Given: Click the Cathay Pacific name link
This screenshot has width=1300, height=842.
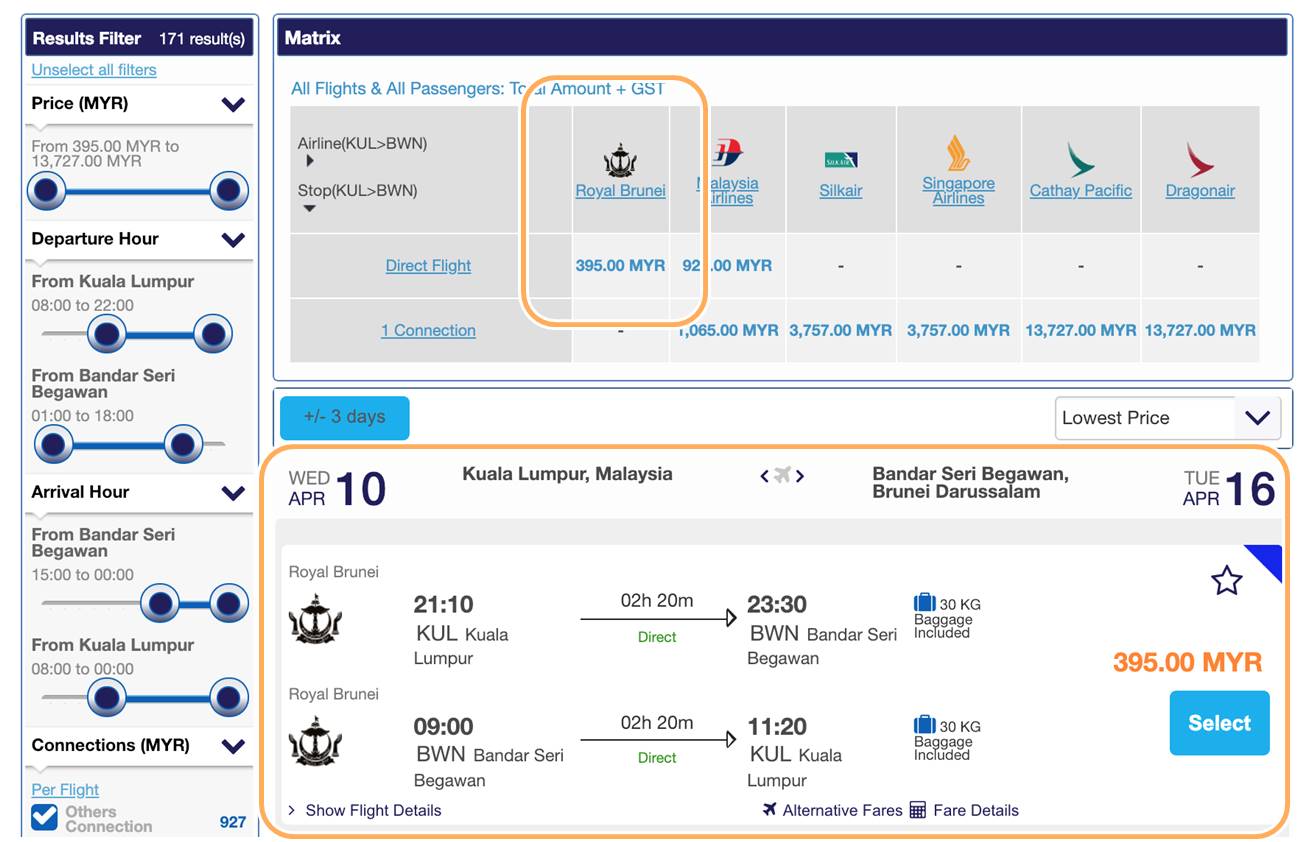Looking at the screenshot, I should [x=1081, y=190].
